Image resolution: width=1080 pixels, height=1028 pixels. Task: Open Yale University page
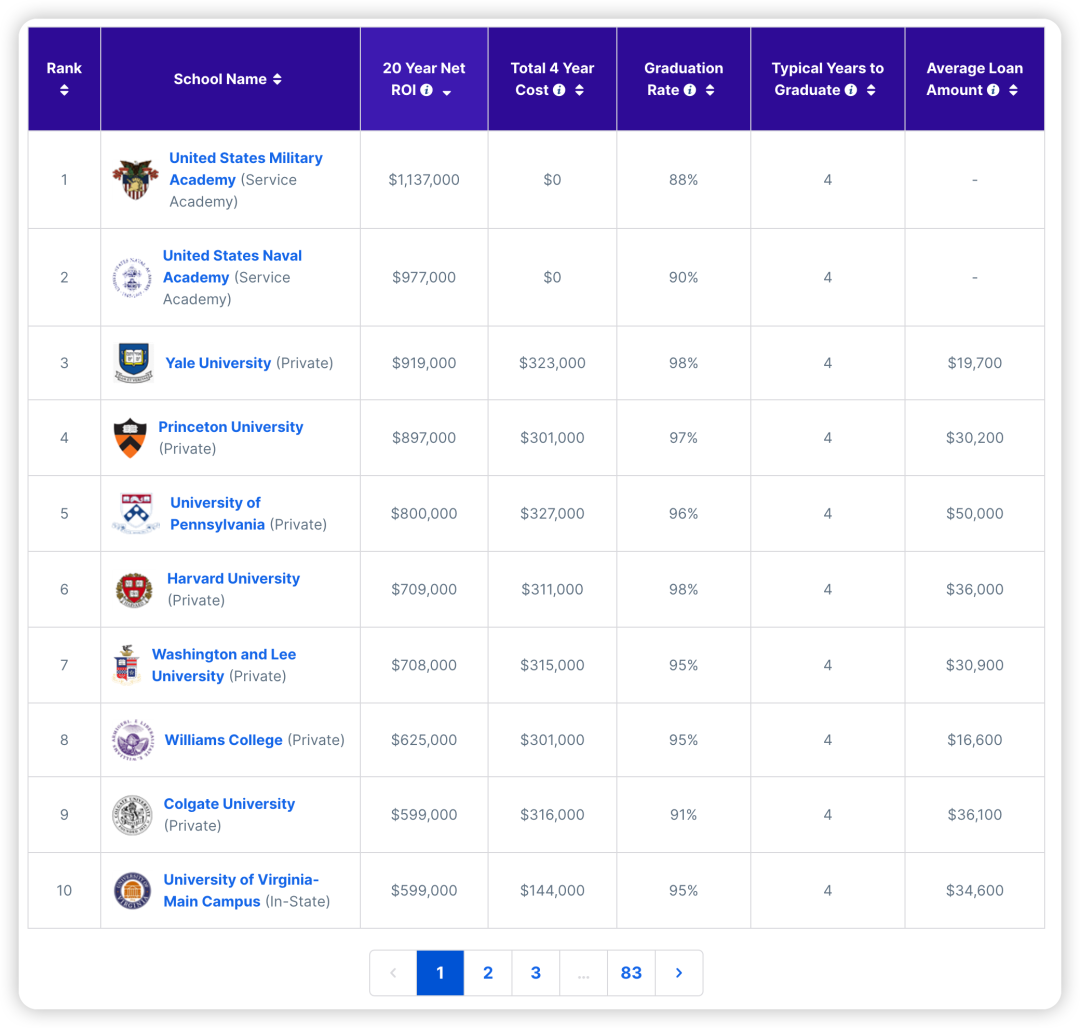pos(218,363)
